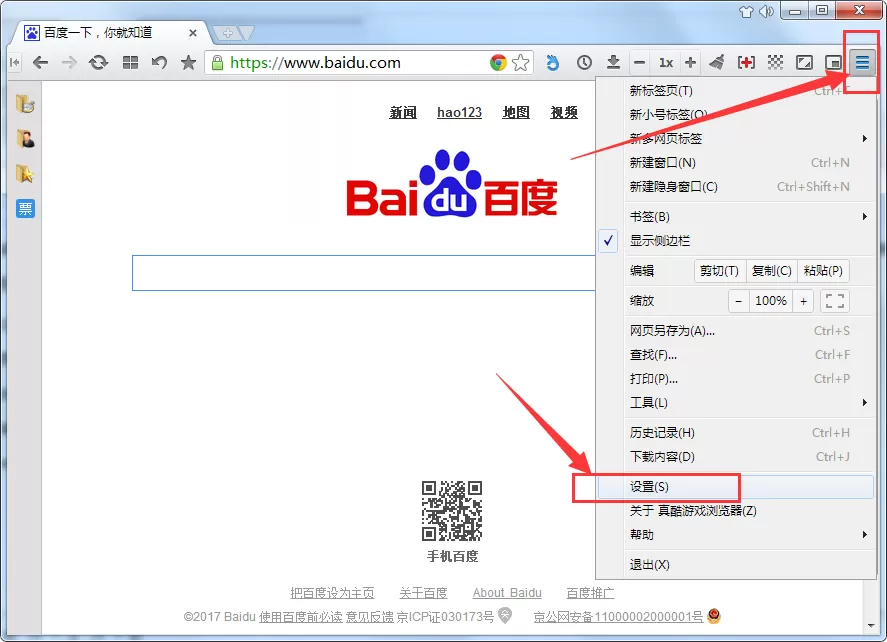Open the 新闻 link
Image resolution: width=887 pixels, height=642 pixels.
[403, 113]
